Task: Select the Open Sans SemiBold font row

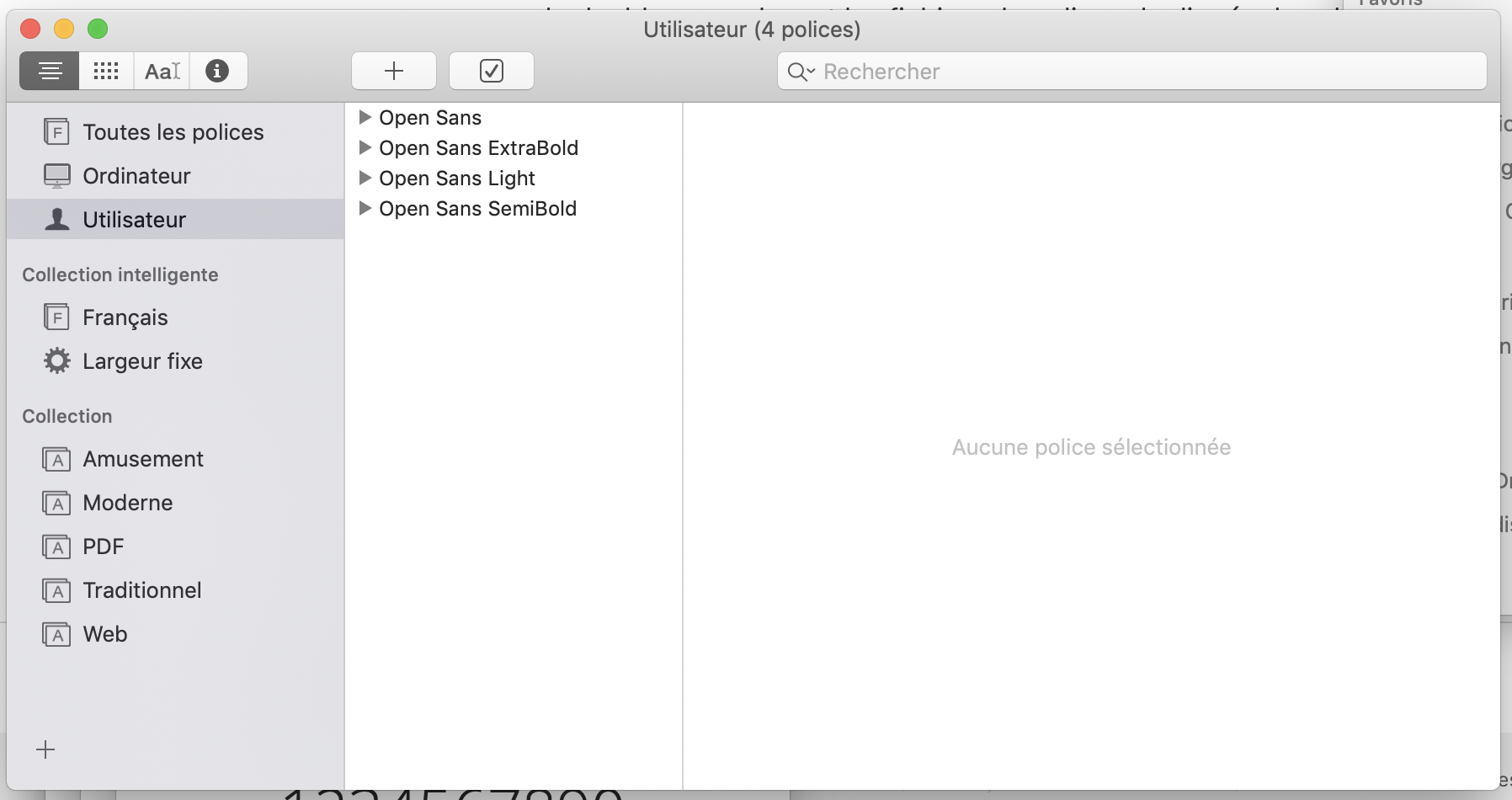Action: pyautogui.click(x=514, y=209)
